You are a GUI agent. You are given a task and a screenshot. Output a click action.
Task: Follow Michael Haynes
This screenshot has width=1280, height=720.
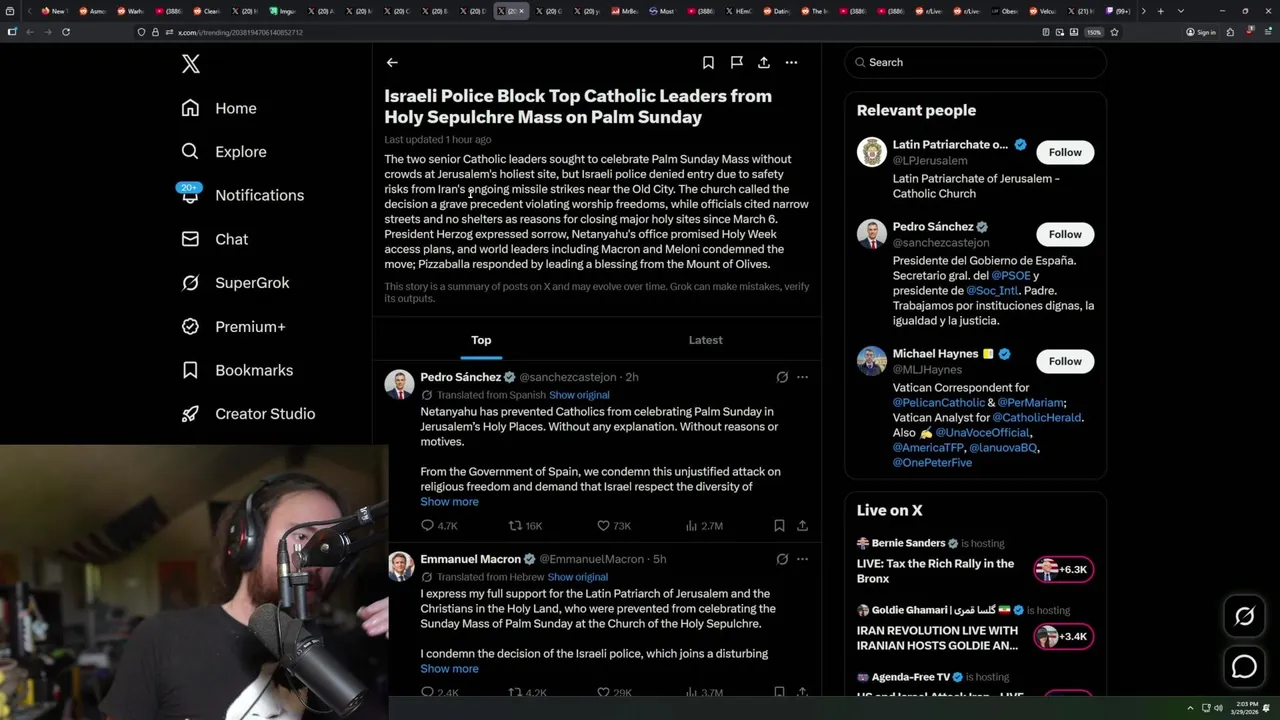coord(1065,361)
